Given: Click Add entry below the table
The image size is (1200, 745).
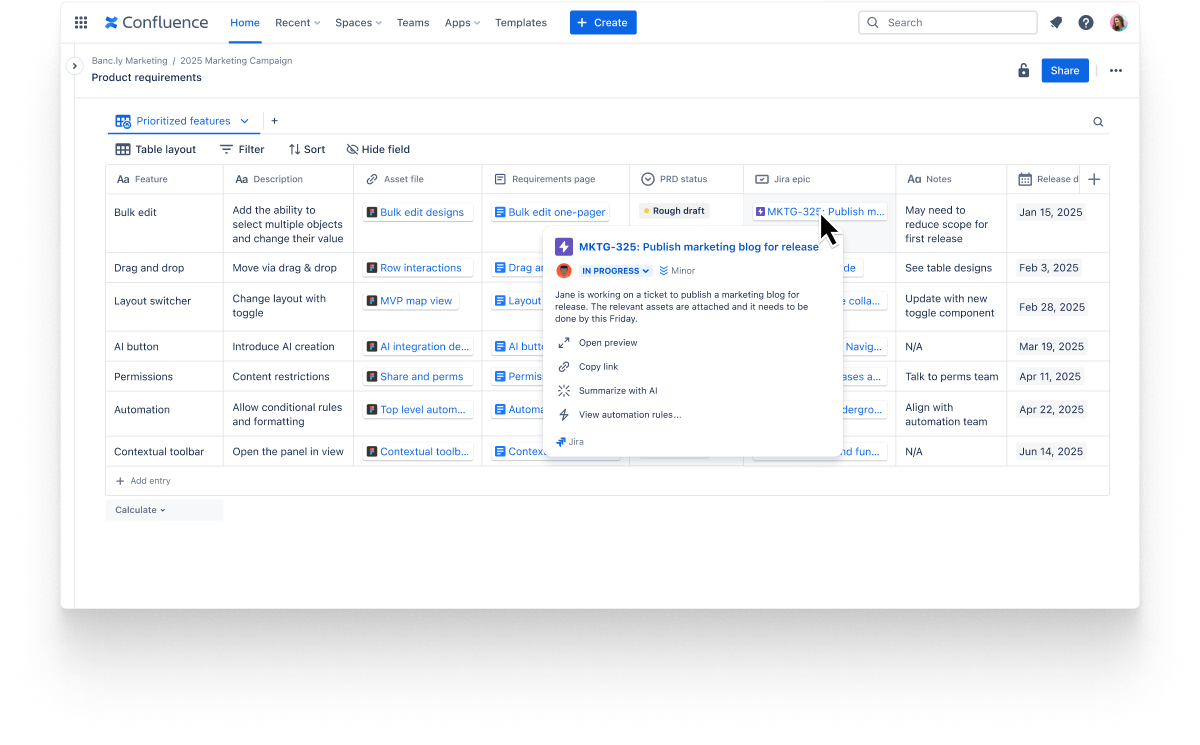Looking at the screenshot, I should tap(143, 481).
